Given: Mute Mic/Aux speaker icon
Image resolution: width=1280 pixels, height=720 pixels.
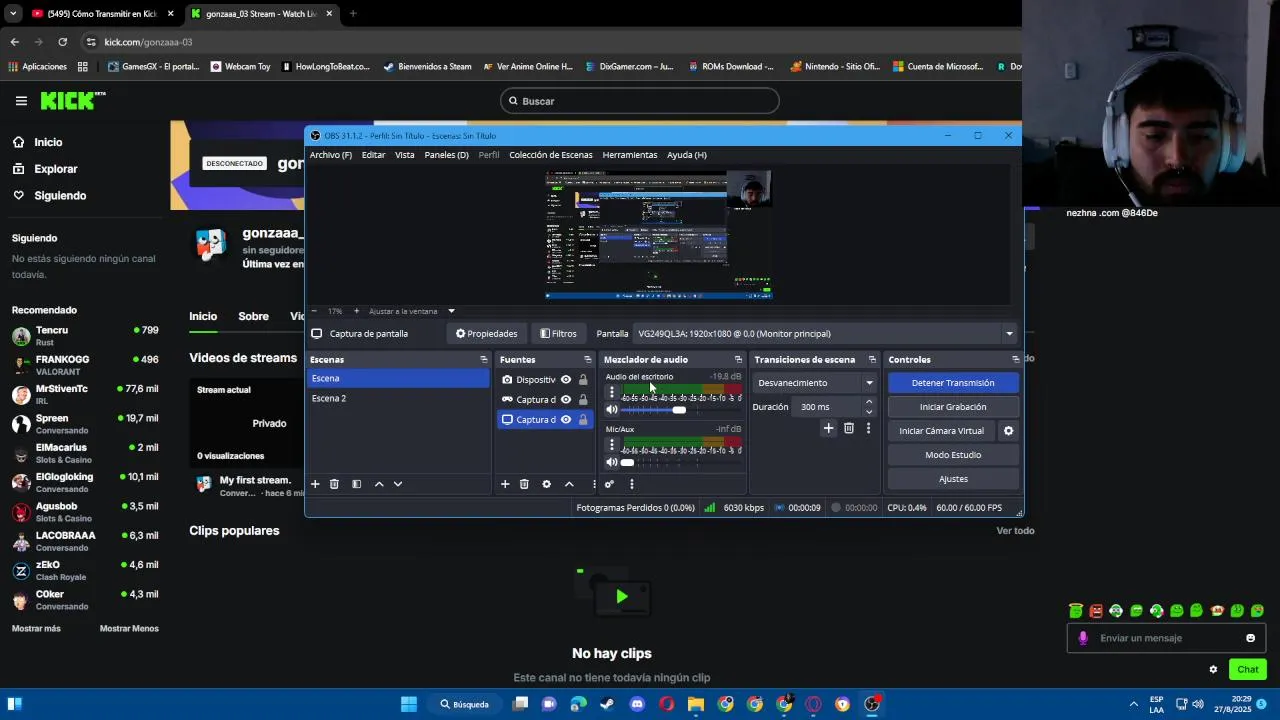Looking at the screenshot, I should pyautogui.click(x=612, y=462).
